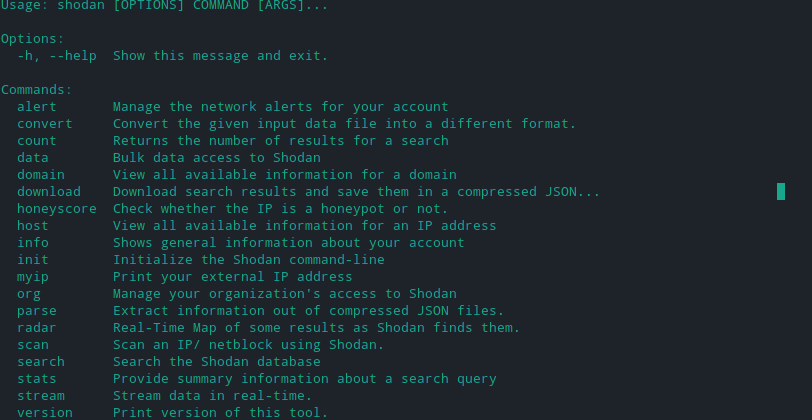Click the 'stream' command text
This screenshot has height=420, width=812.
tap(41, 396)
